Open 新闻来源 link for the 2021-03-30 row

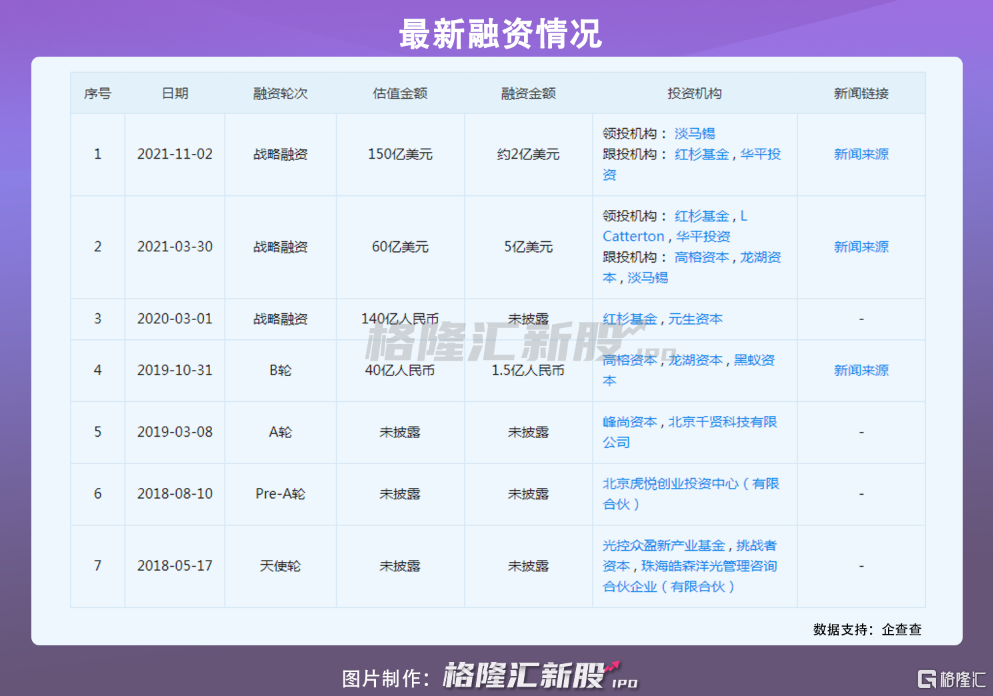click(861, 247)
